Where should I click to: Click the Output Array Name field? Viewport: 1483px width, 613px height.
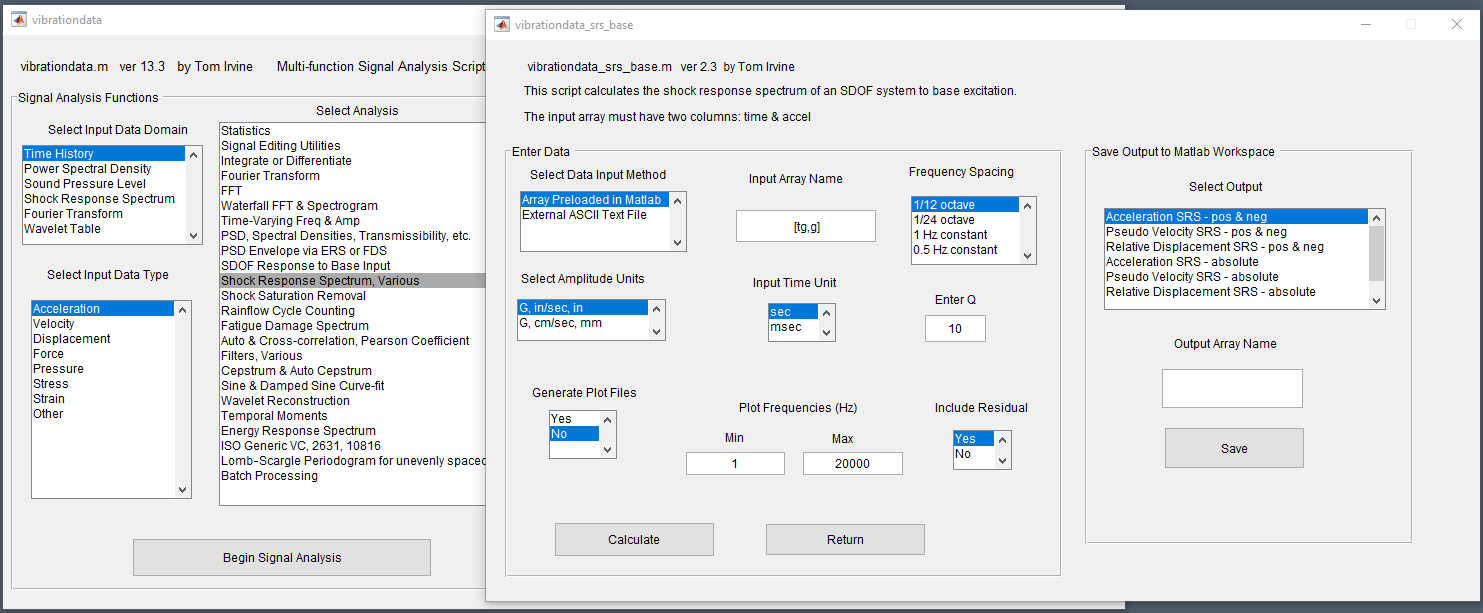(x=1232, y=388)
